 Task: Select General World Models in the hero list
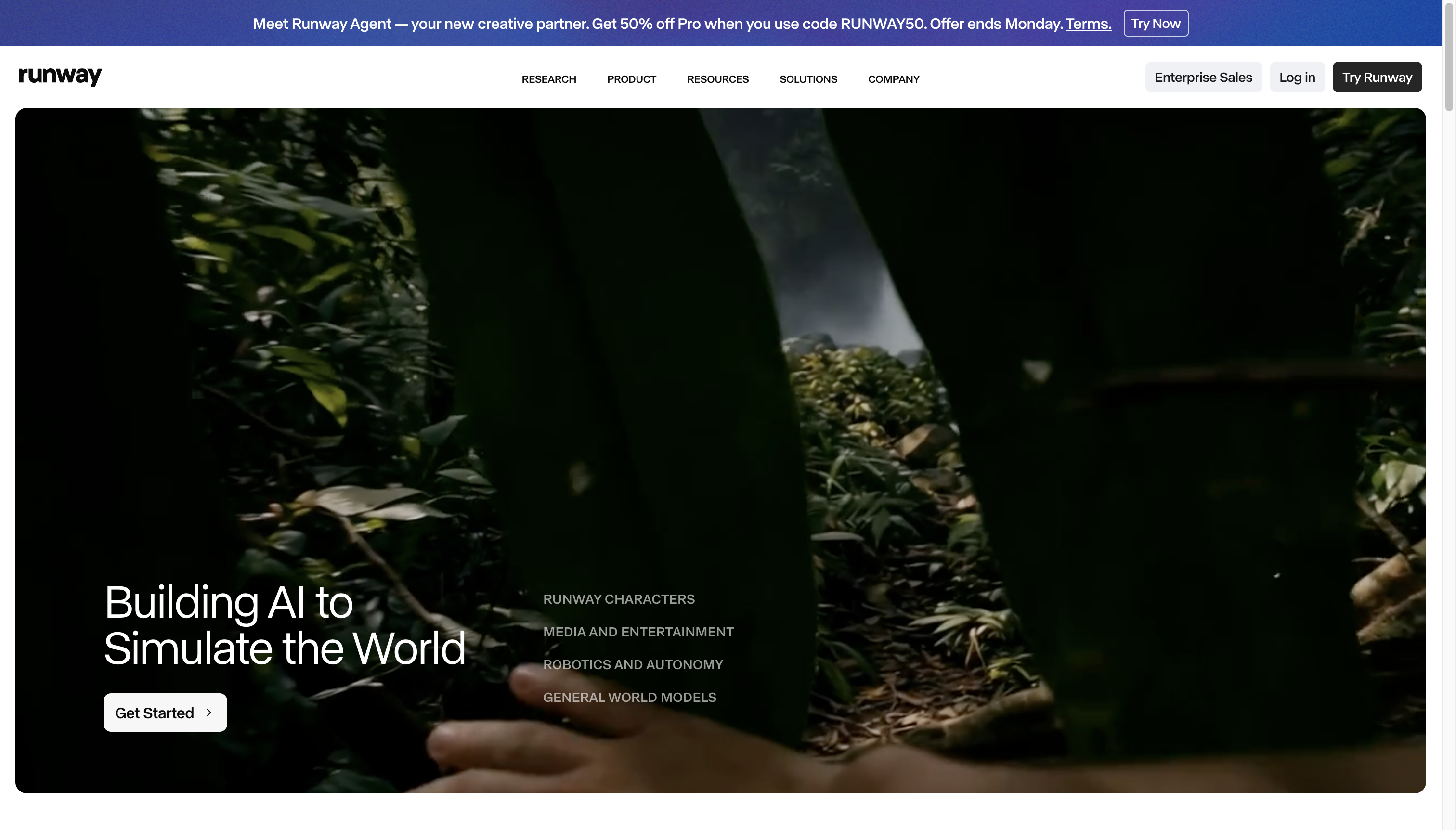pyautogui.click(x=629, y=697)
